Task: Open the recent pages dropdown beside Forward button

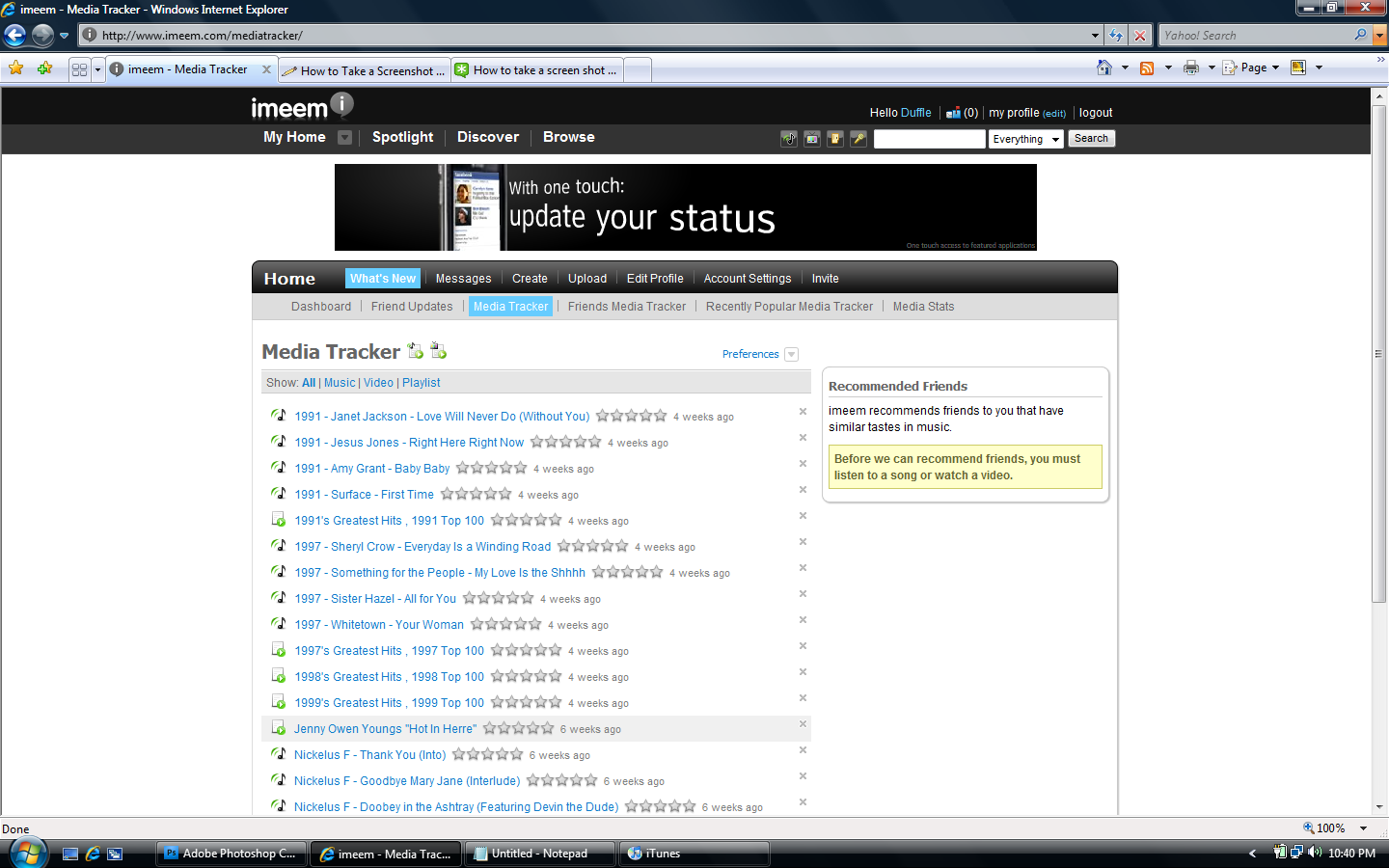Action: (64, 36)
